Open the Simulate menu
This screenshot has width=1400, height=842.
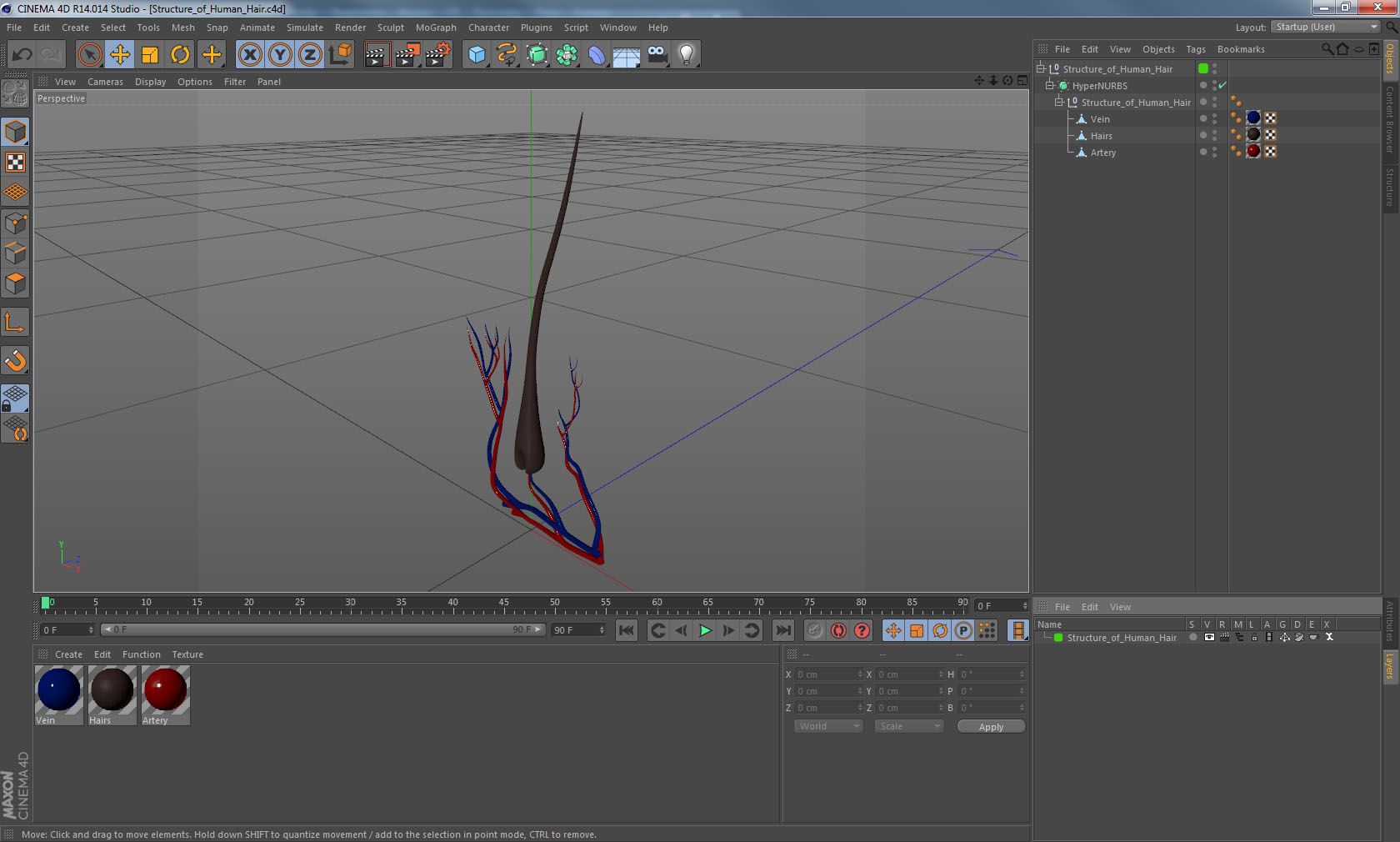click(305, 28)
